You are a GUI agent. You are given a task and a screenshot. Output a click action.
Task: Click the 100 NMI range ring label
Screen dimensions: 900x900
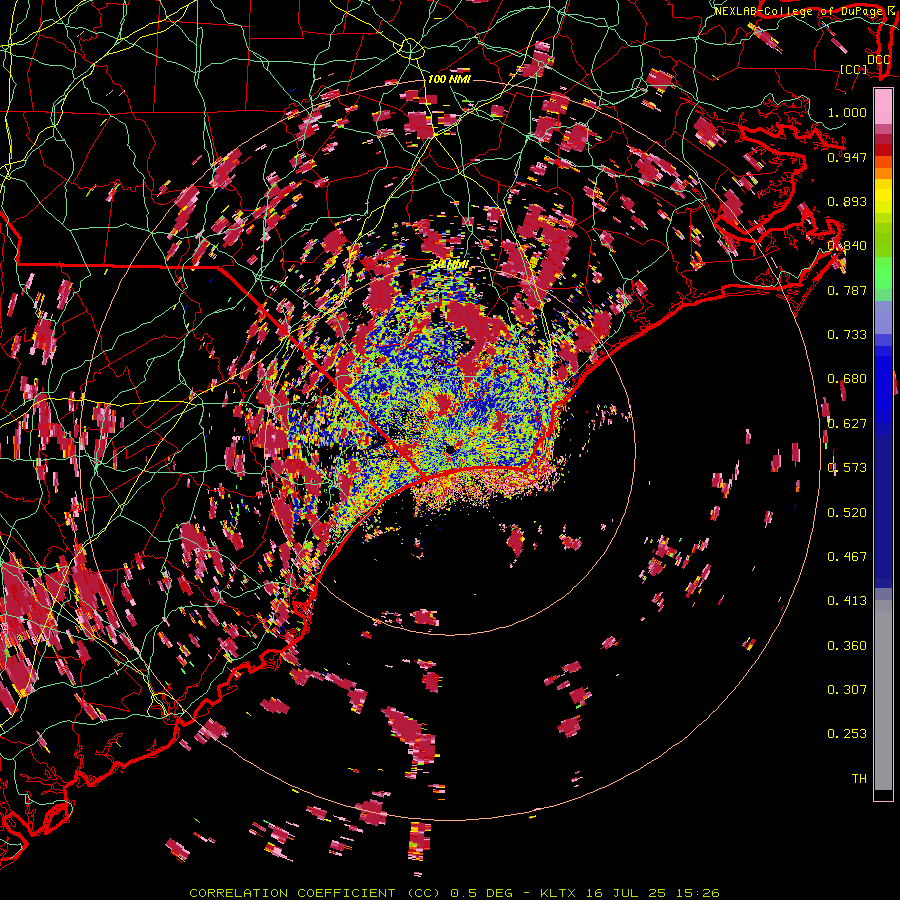(x=449, y=79)
